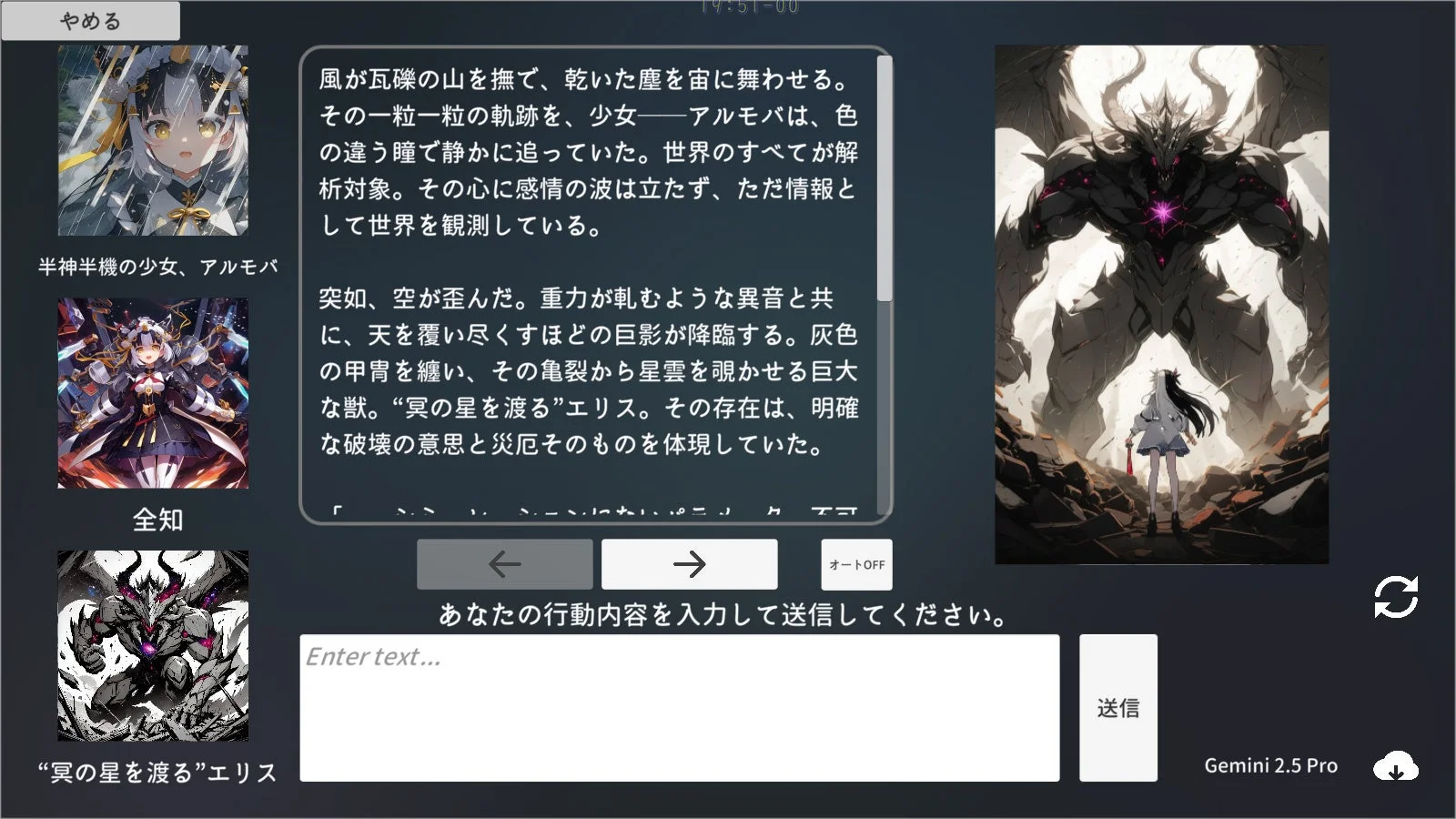
Task: Select the 全知 character portrait thumbnail
Action: (155, 391)
